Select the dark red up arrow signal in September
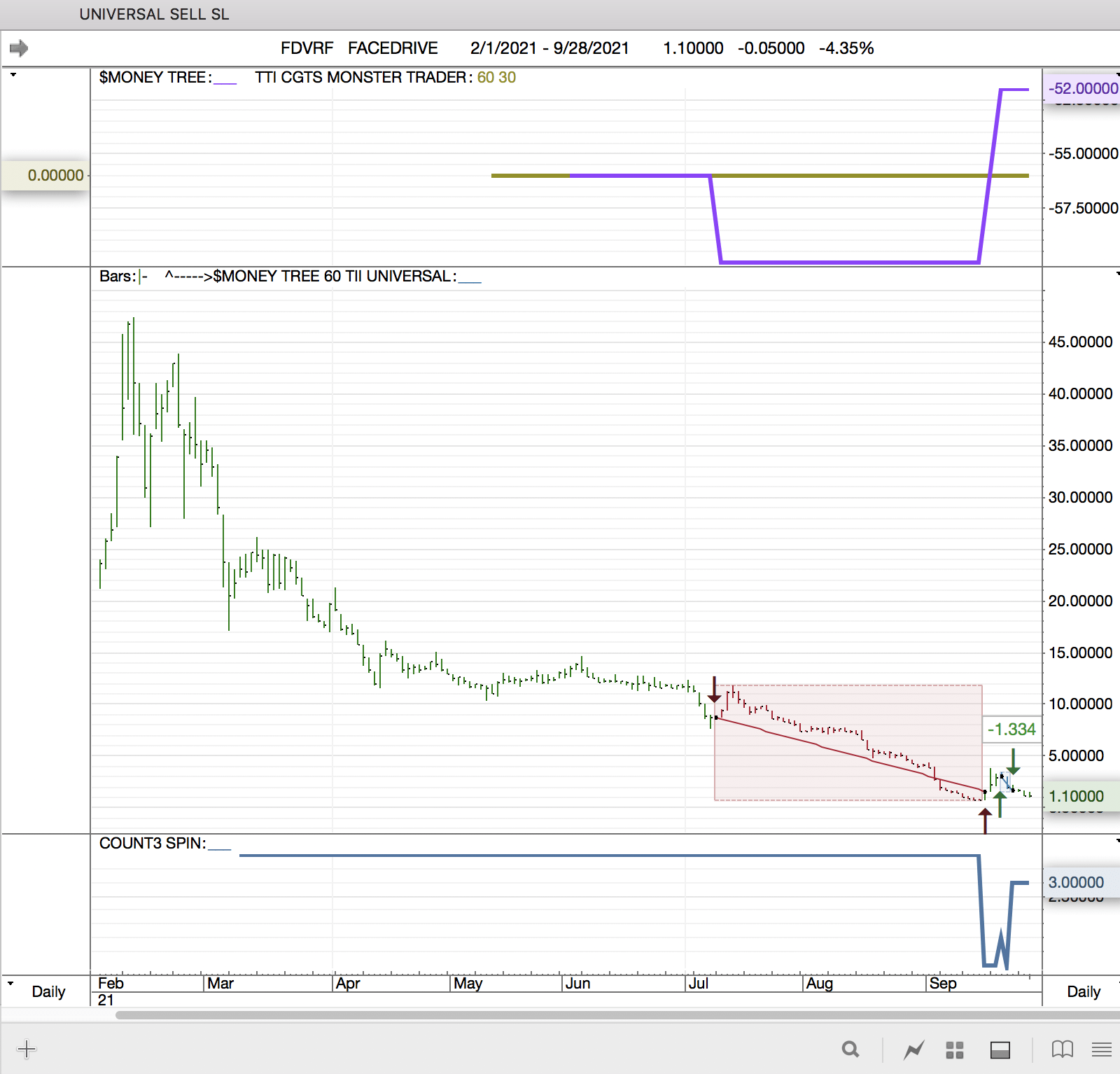Image resolution: width=1120 pixels, height=1074 pixels. point(985,821)
